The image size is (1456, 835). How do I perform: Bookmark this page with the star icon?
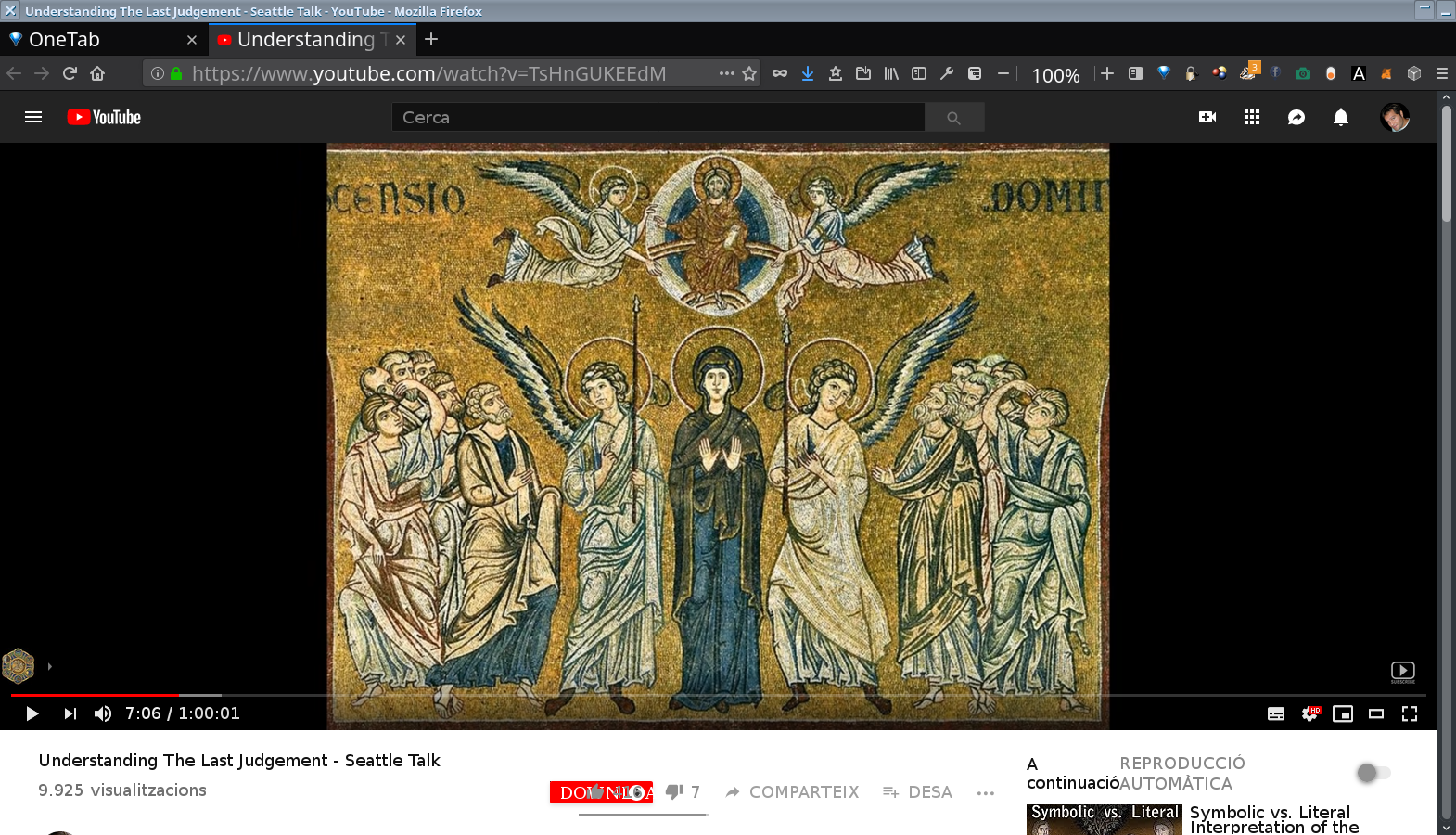pos(749,73)
